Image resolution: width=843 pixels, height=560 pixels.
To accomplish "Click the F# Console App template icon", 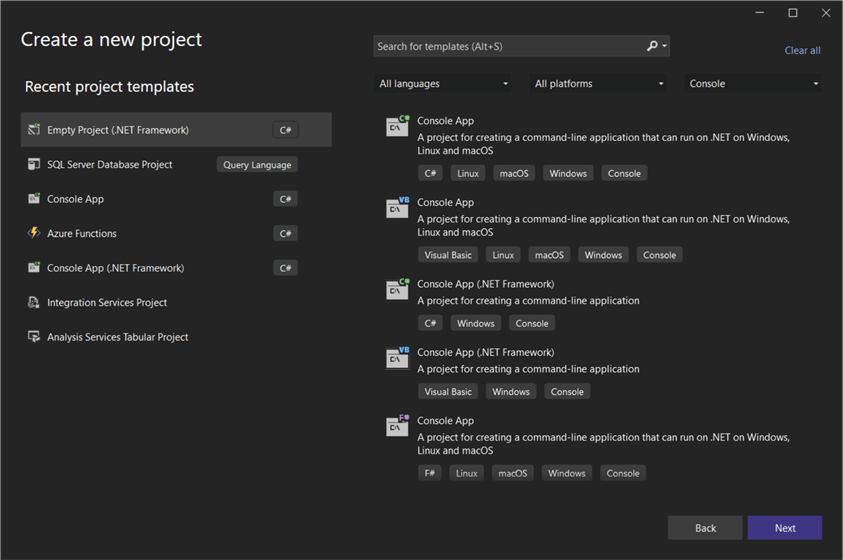I will 397,426.
